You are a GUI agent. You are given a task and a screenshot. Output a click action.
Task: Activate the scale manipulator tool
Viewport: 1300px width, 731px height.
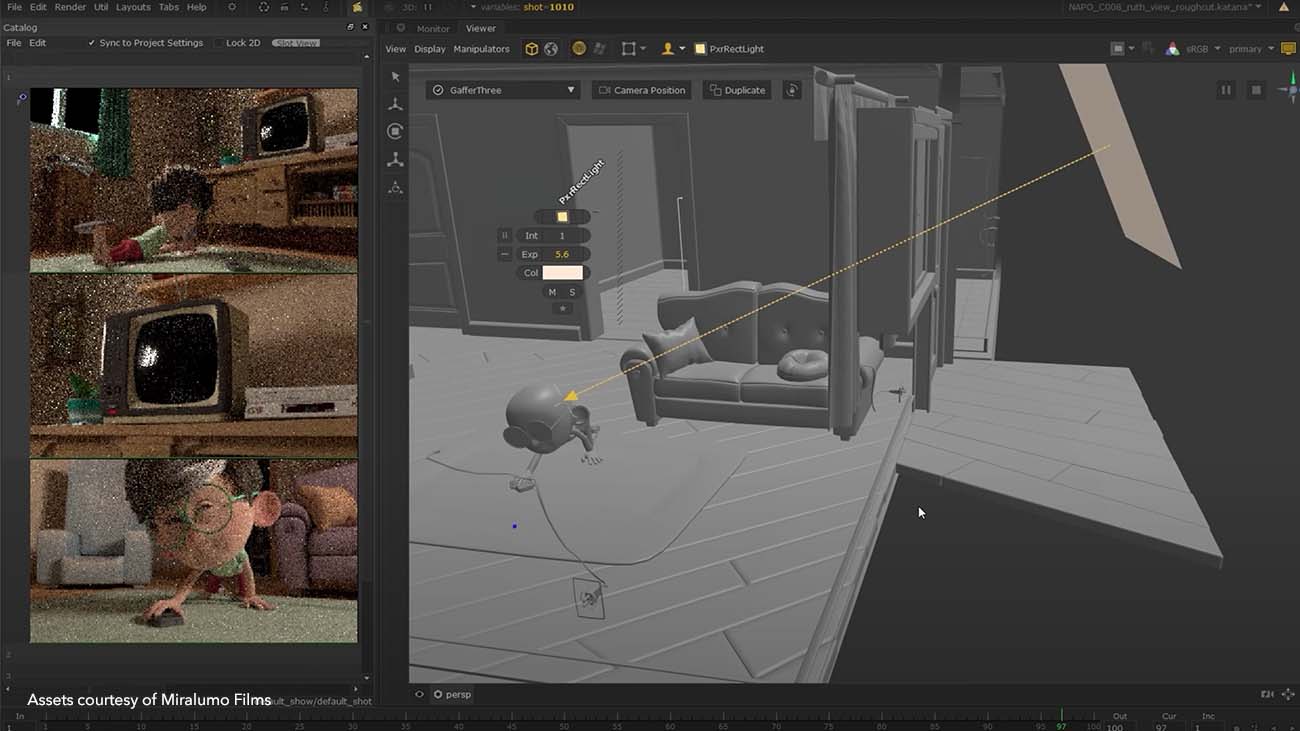coord(396,160)
